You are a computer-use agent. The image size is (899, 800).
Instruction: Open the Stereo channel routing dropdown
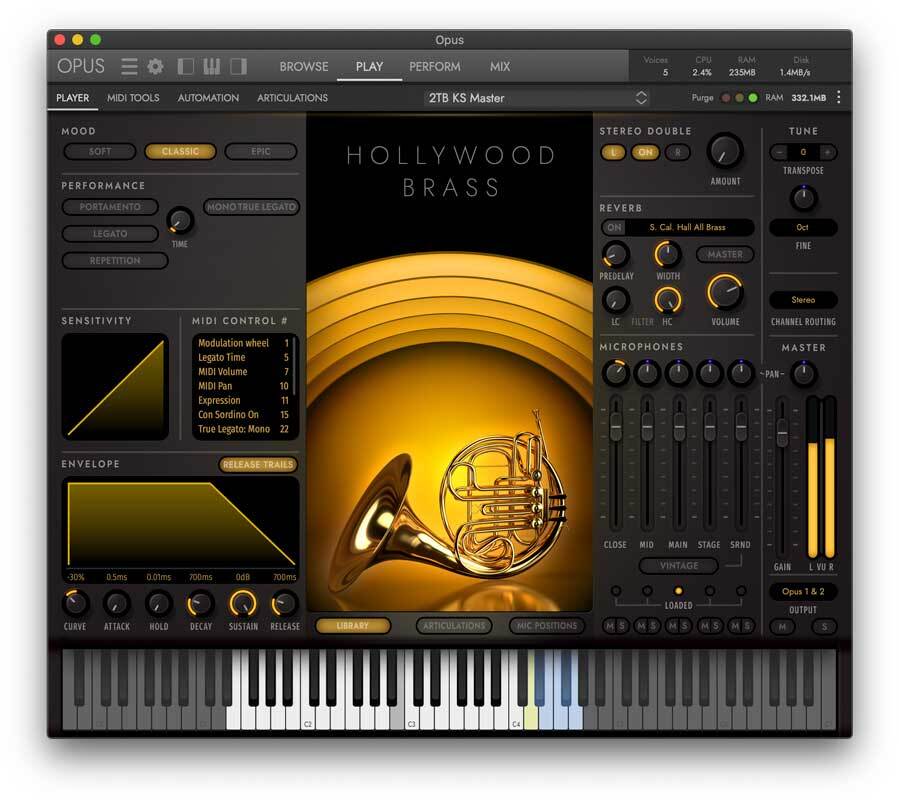803,300
